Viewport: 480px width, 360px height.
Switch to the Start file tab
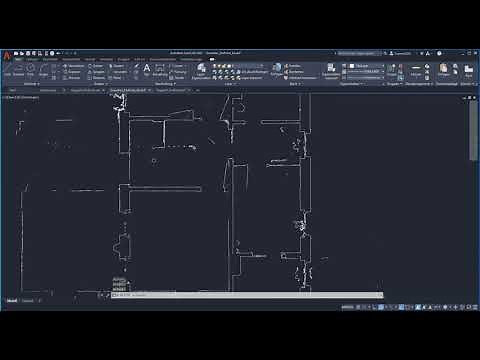pos(13,90)
